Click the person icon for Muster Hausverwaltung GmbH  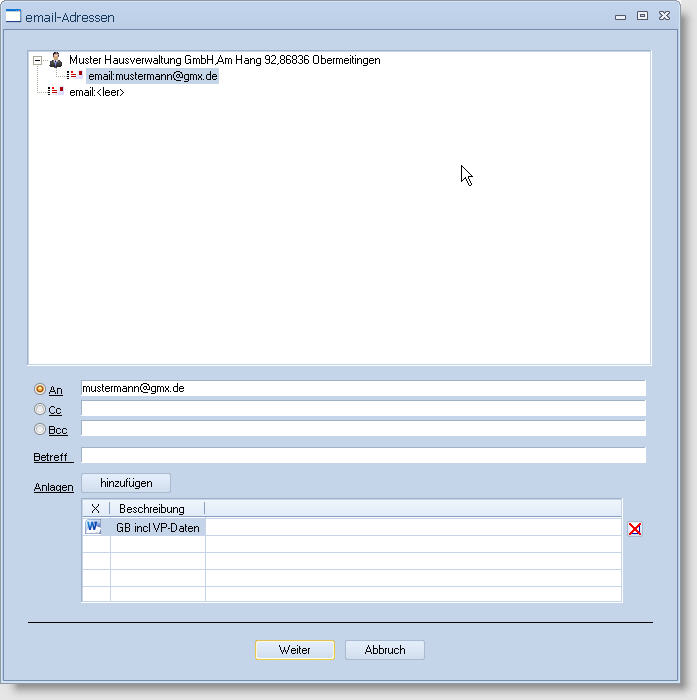coord(56,60)
